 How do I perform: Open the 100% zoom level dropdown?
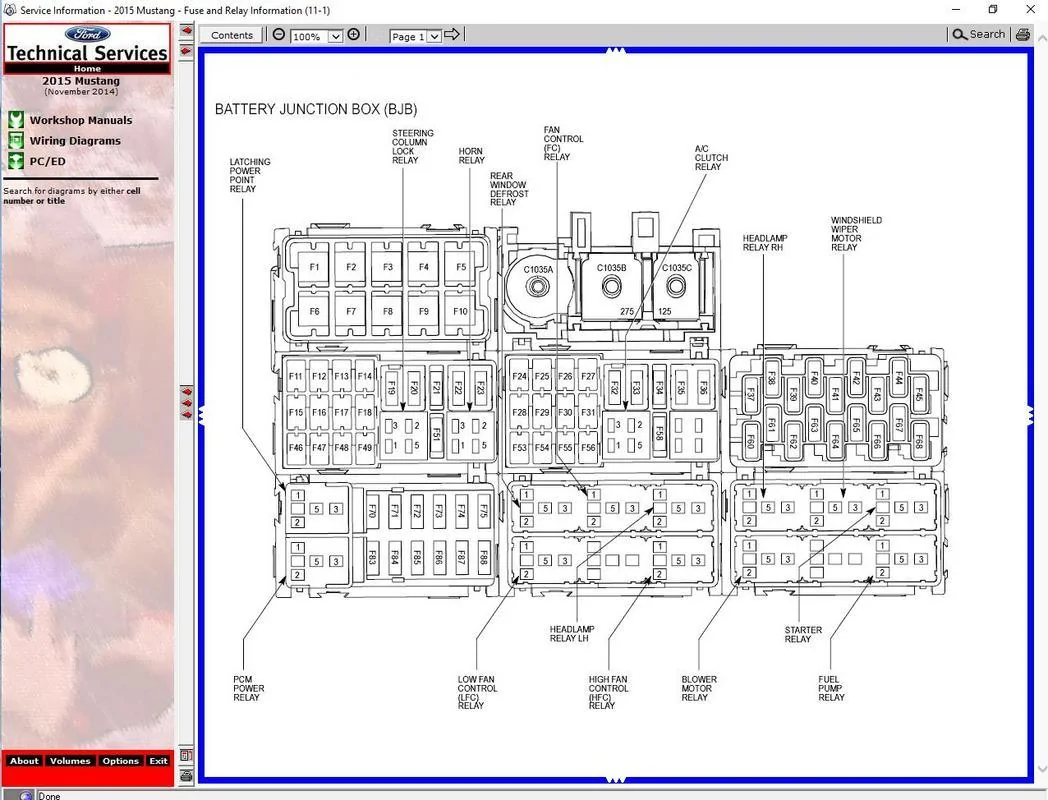tap(336, 37)
